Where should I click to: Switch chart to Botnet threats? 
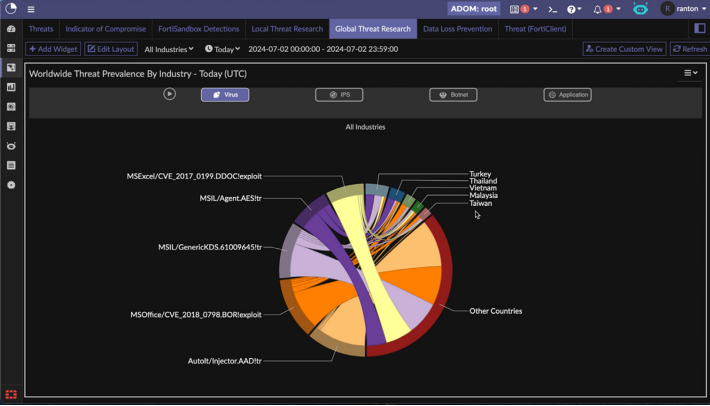453,95
